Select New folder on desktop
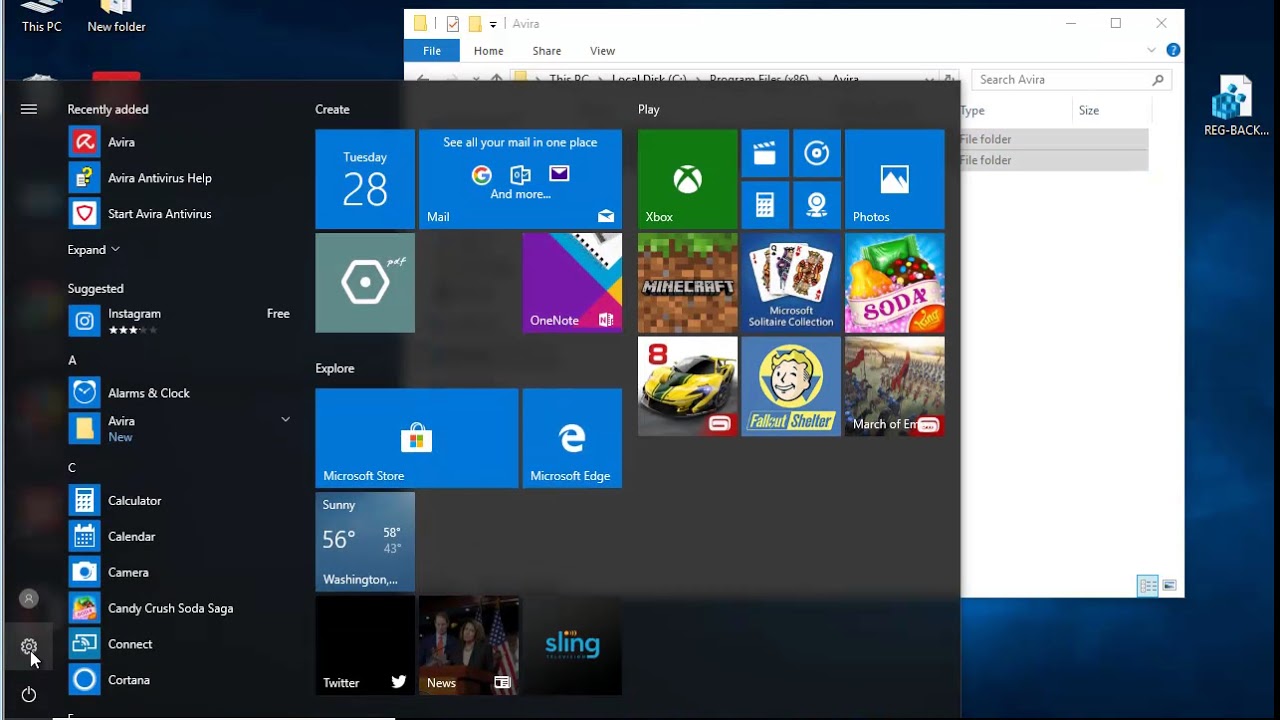Viewport: 1280px width, 720px height. click(116, 18)
